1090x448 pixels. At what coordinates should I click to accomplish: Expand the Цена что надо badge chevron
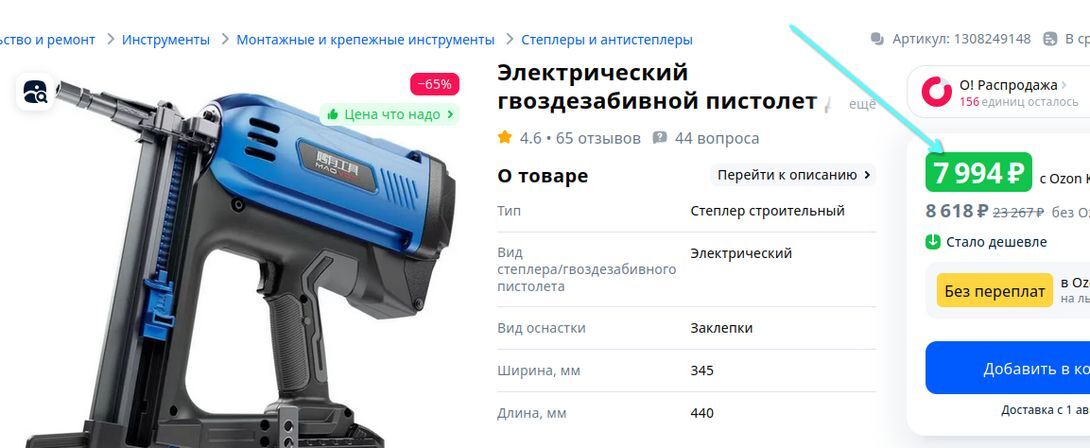[x=450, y=114]
